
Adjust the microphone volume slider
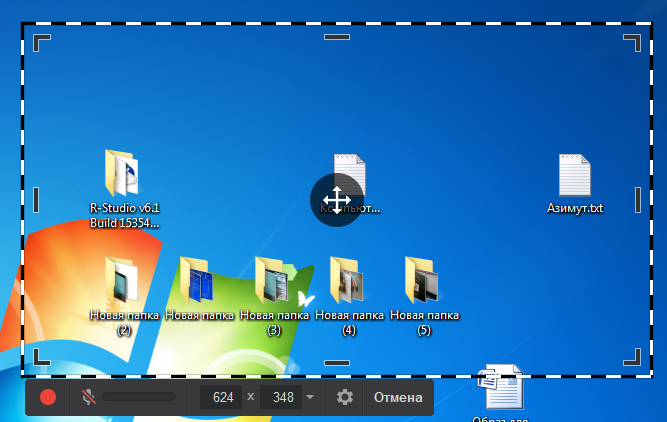pyautogui.click(x=139, y=397)
